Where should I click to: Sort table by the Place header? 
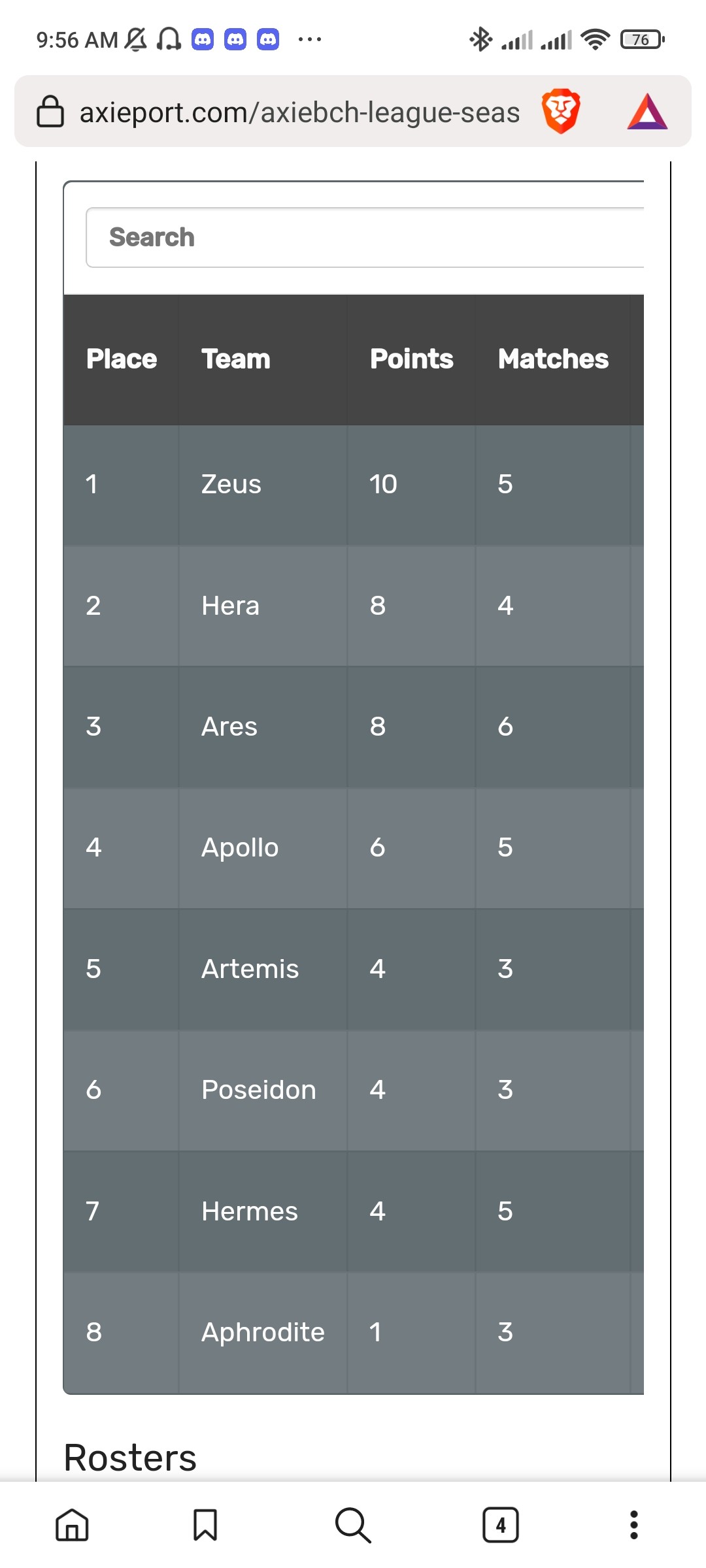point(122,359)
